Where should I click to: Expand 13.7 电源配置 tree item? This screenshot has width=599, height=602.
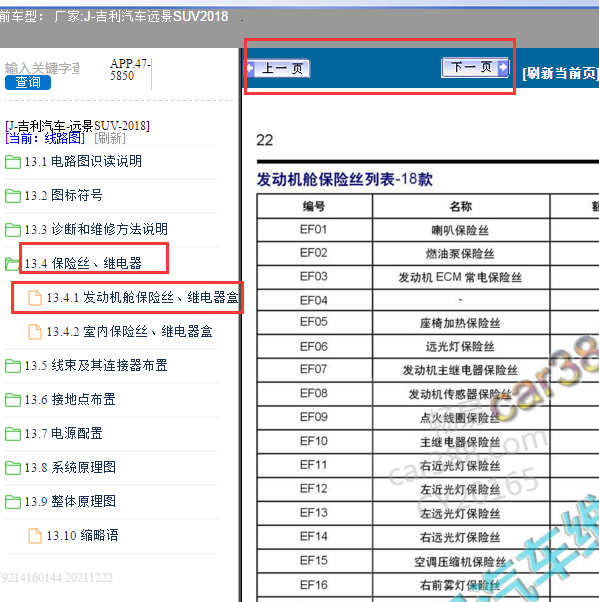coord(64,433)
